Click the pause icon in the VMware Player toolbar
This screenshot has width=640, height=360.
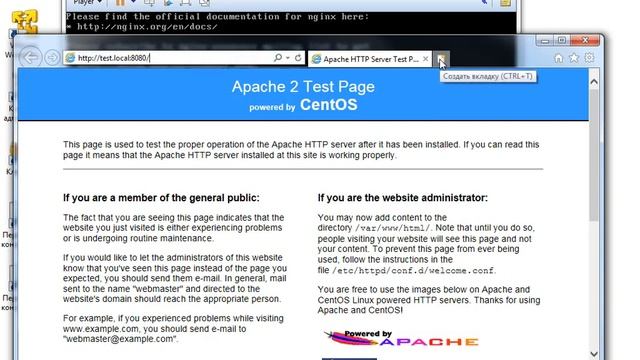click(120, 3)
